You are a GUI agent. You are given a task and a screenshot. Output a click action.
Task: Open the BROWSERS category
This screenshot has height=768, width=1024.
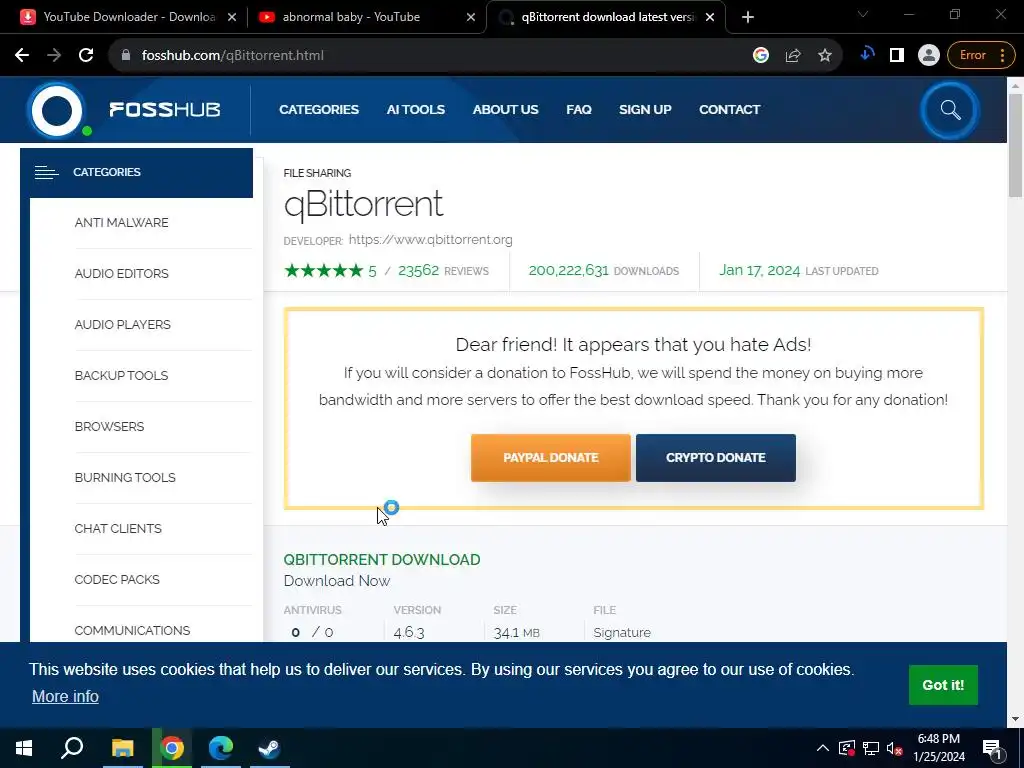click(109, 426)
